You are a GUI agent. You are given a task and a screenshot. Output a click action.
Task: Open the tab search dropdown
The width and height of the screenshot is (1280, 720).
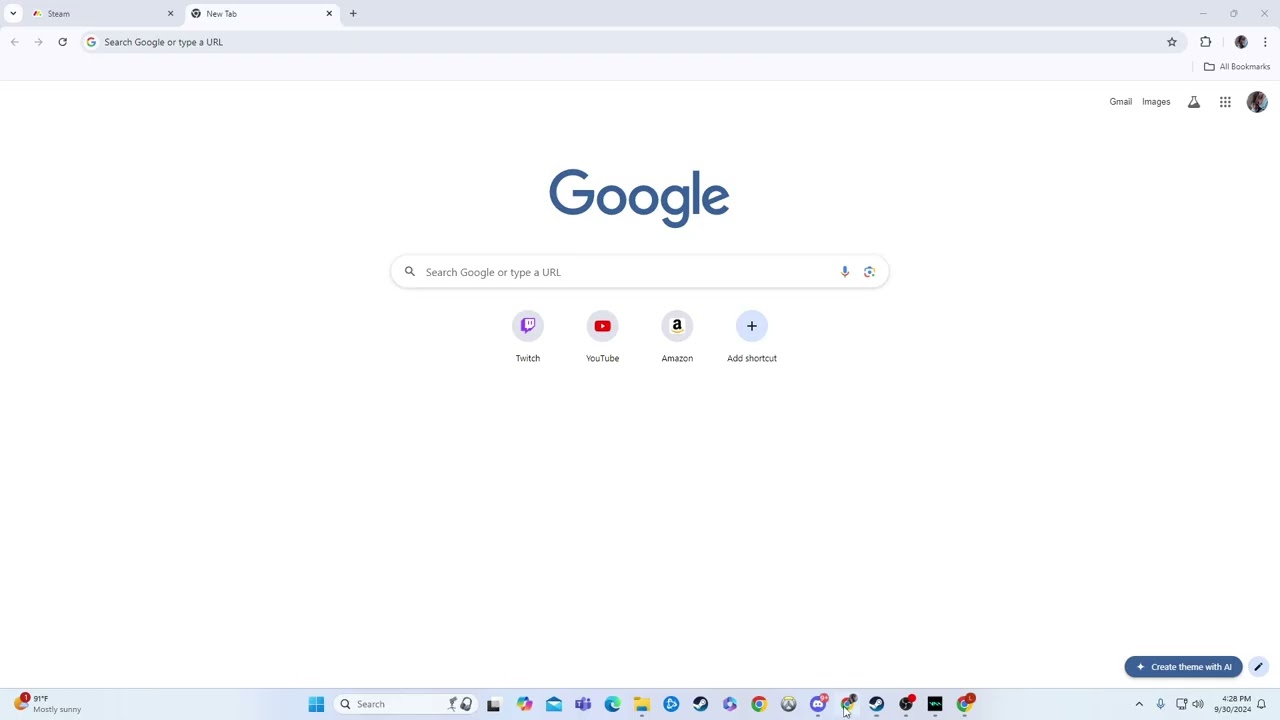(x=13, y=14)
